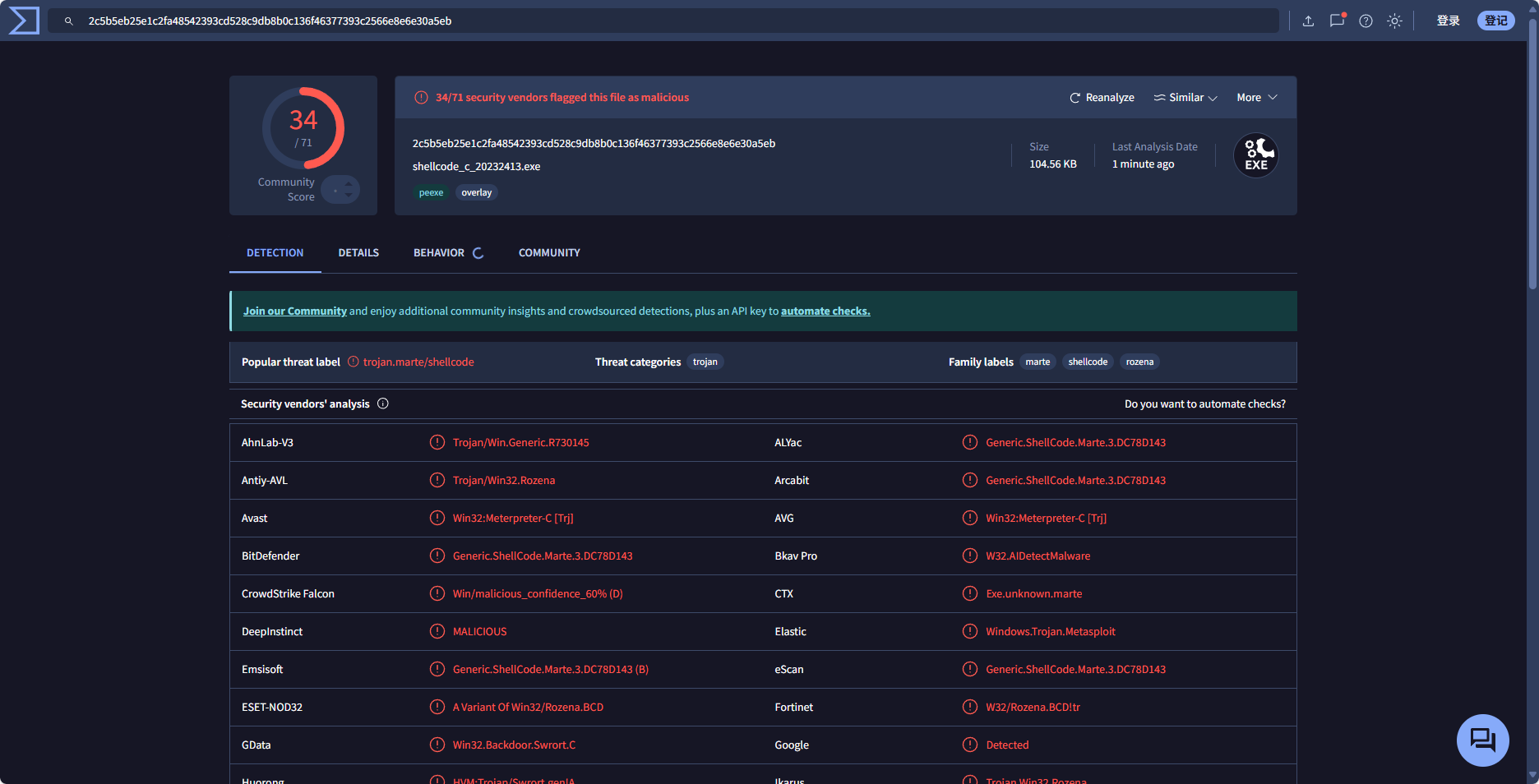This screenshot has width=1539, height=784.
Task: Downvote the community score
Action: (x=349, y=196)
